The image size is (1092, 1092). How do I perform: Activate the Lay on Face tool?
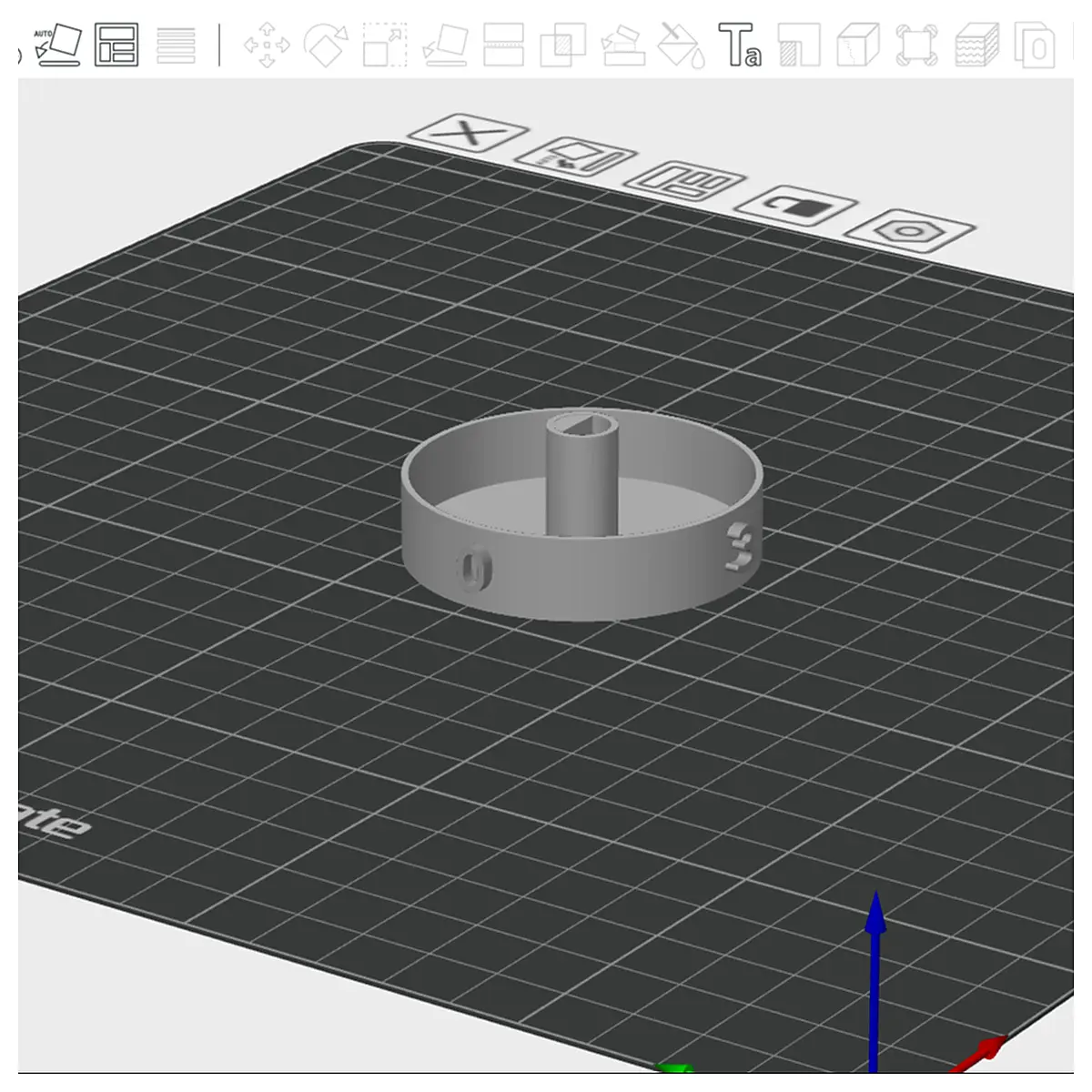[446, 45]
